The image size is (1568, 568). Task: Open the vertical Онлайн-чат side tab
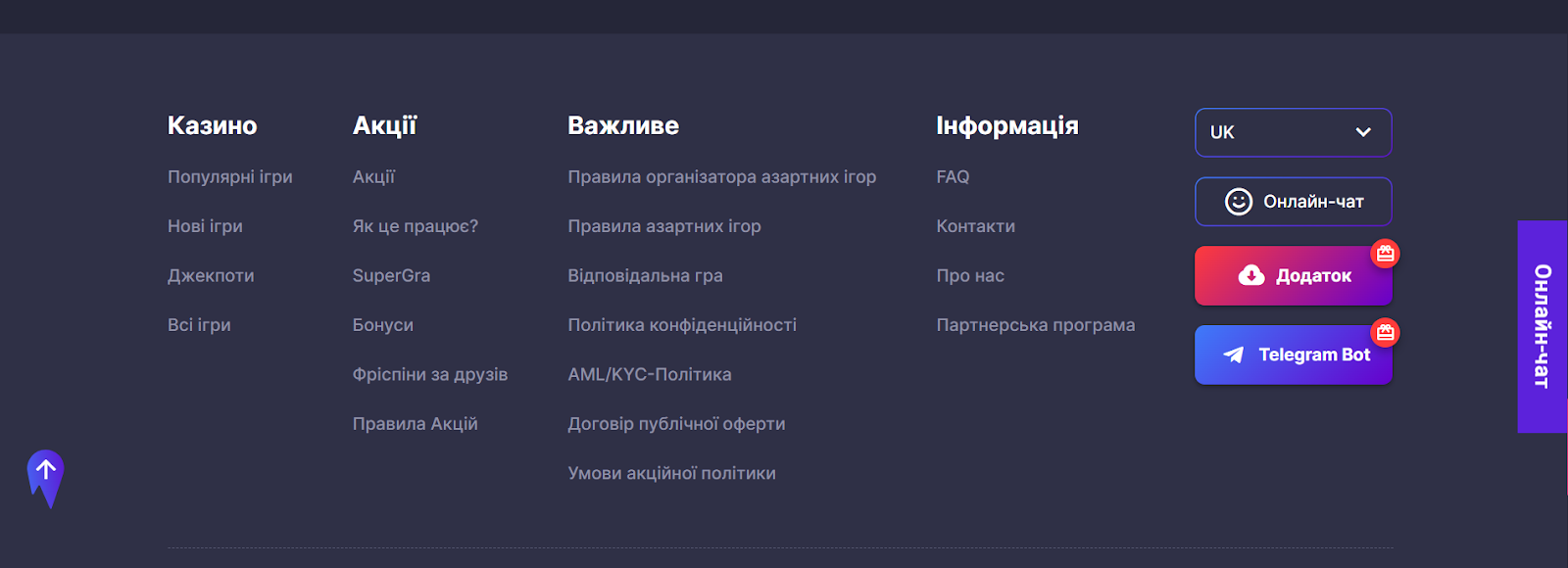(x=1543, y=326)
